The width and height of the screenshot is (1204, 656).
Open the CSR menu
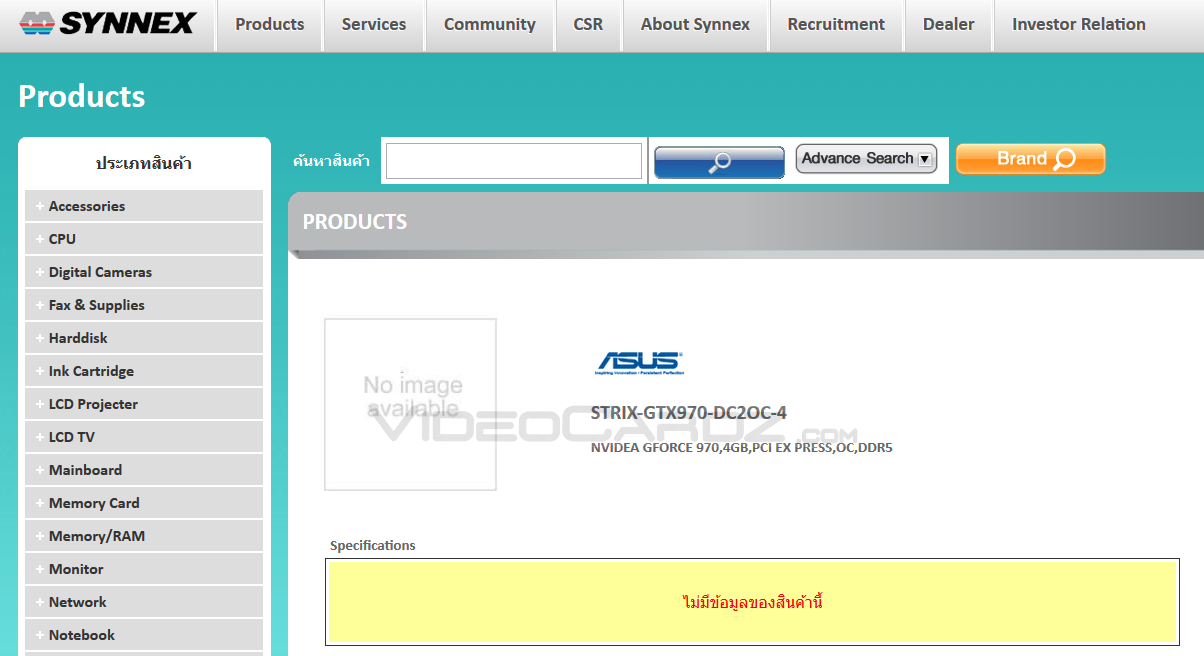pyautogui.click(x=588, y=24)
